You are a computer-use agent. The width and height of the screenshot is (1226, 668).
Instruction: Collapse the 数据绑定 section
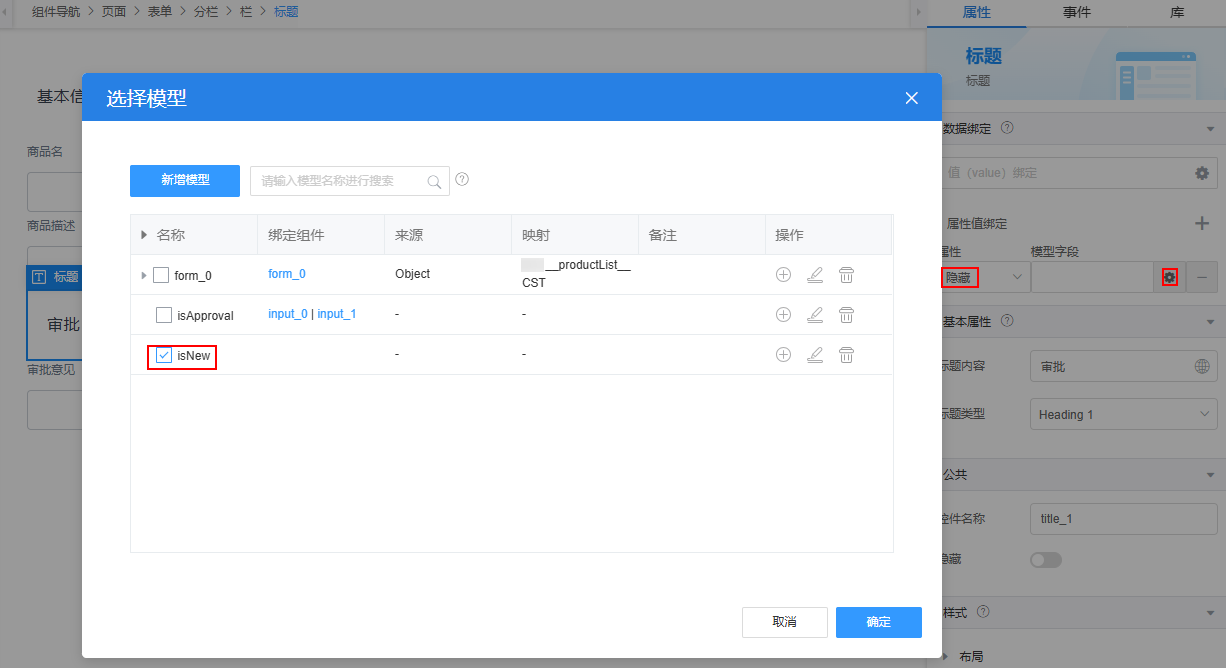(x=1210, y=129)
